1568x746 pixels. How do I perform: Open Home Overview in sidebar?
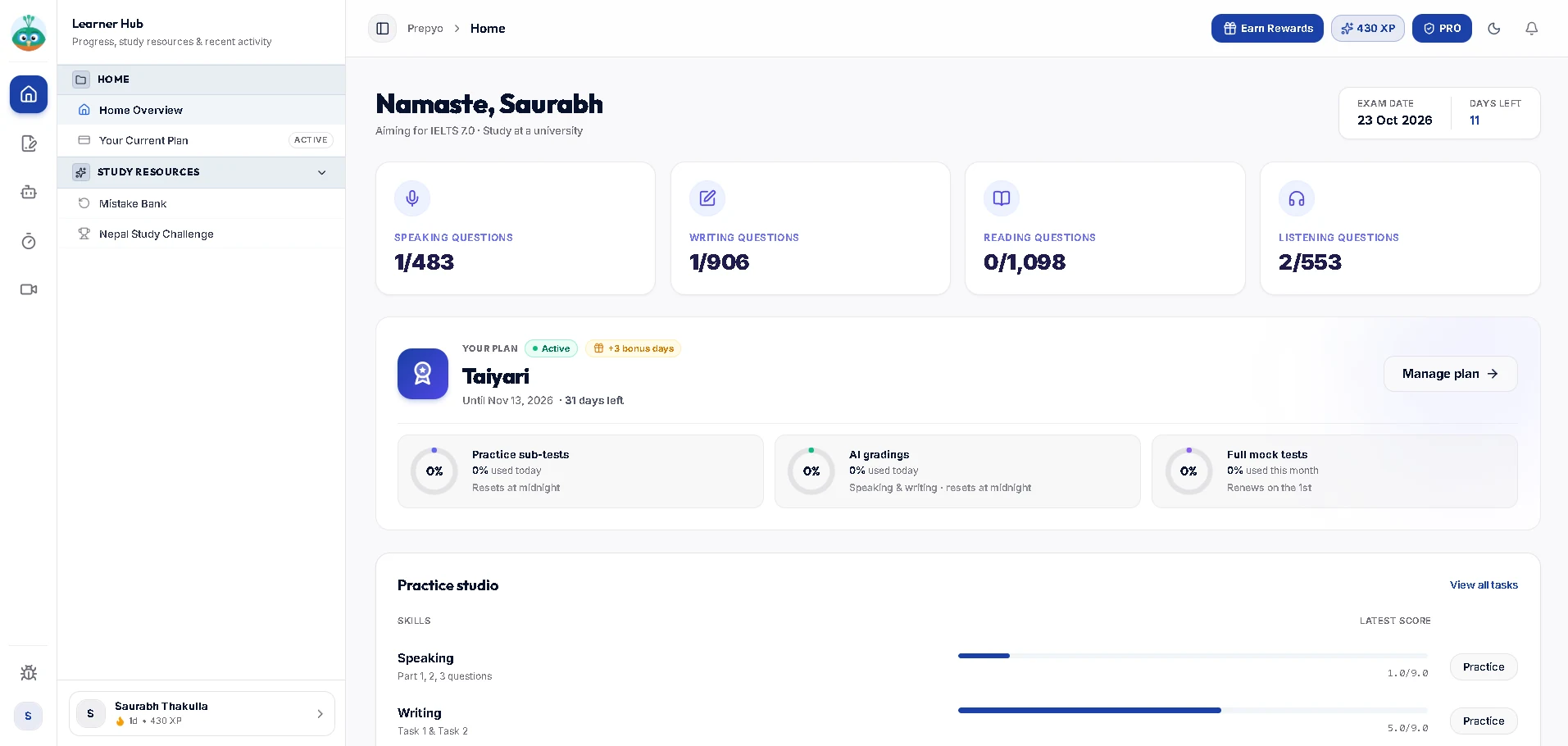click(202, 110)
